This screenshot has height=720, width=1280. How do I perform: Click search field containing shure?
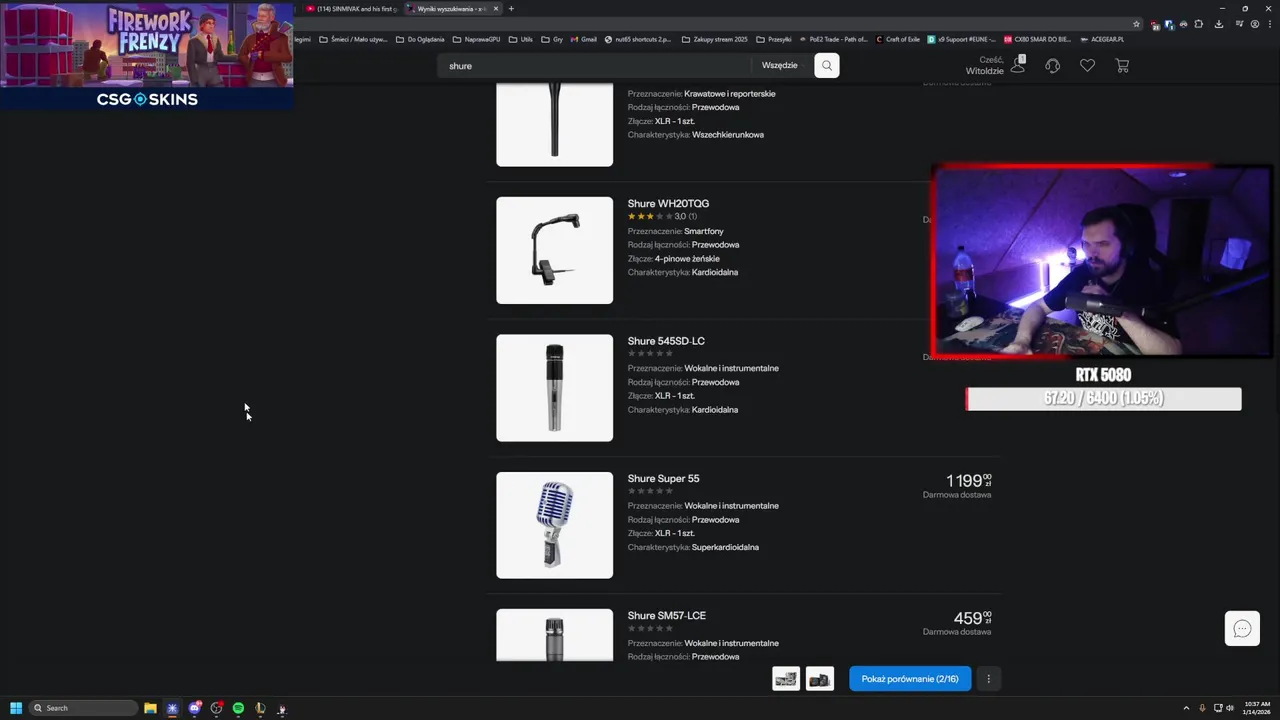point(595,65)
